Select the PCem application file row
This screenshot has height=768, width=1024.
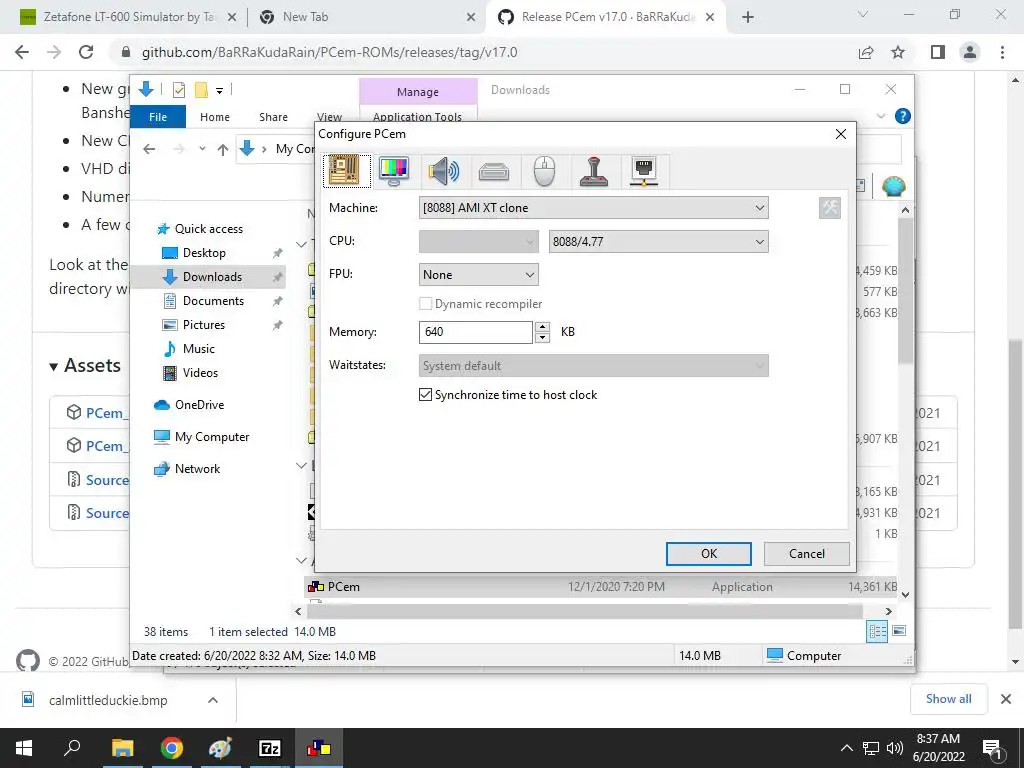[x=602, y=587]
